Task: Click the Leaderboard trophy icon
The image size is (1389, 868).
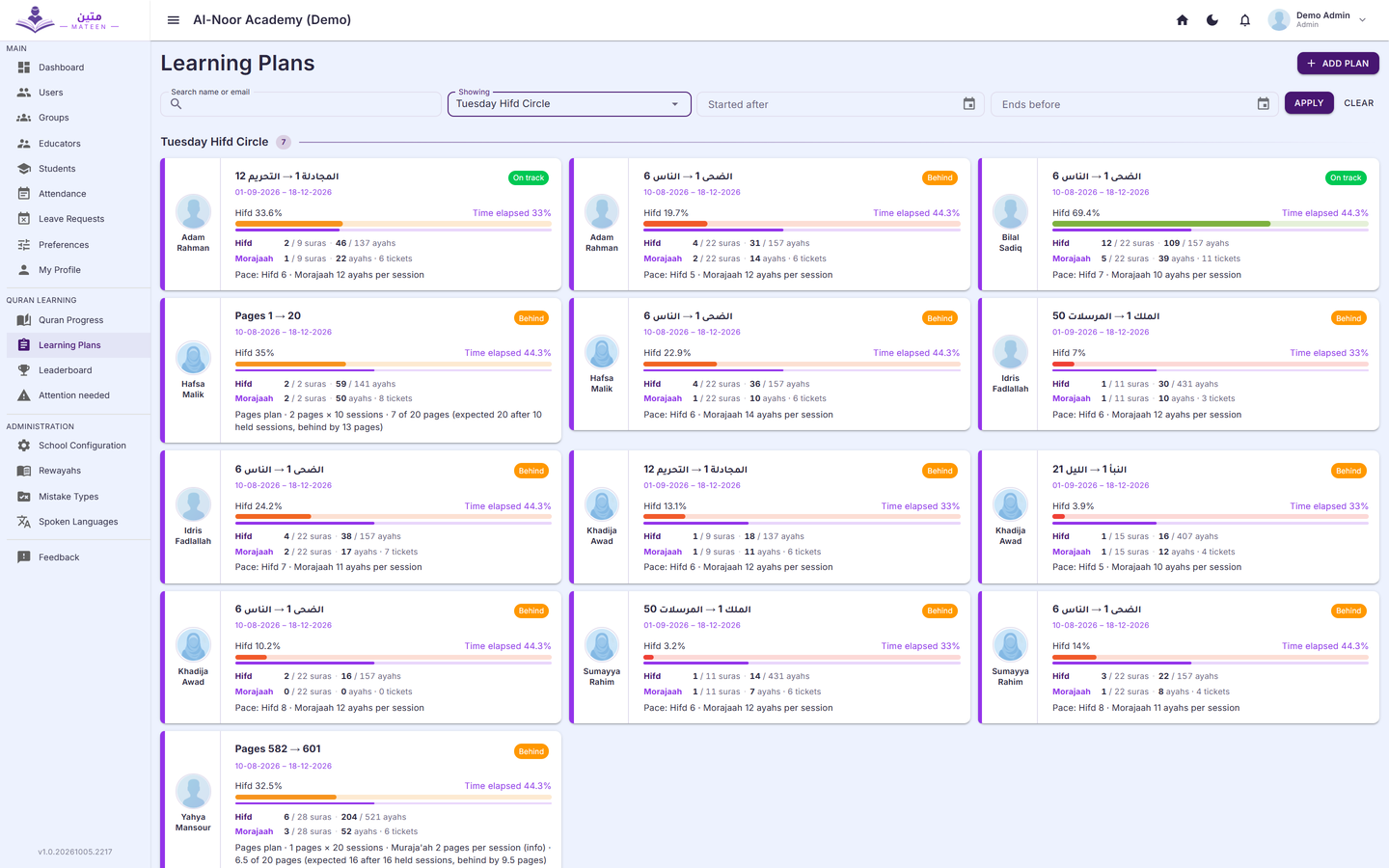Action: point(24,370)
